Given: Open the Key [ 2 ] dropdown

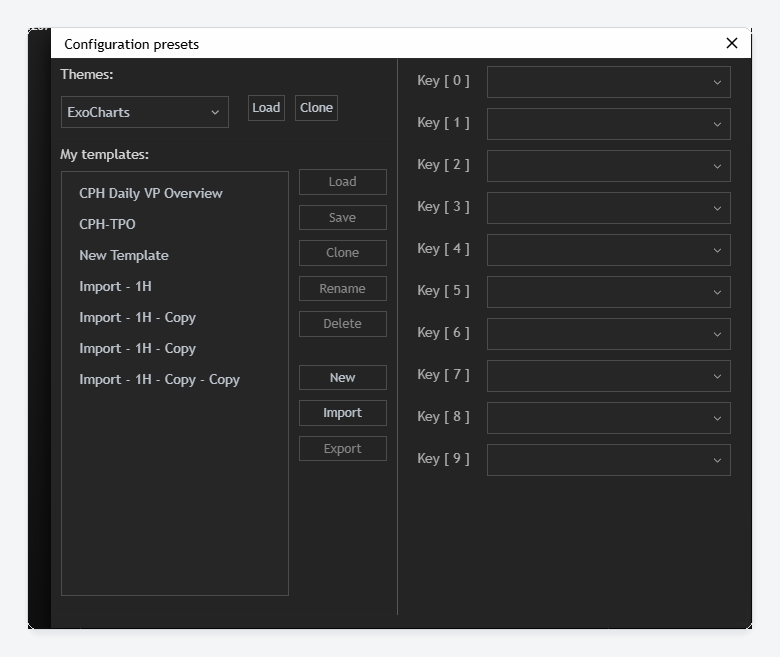Looking at the screenshot, I should pos(609,166).
